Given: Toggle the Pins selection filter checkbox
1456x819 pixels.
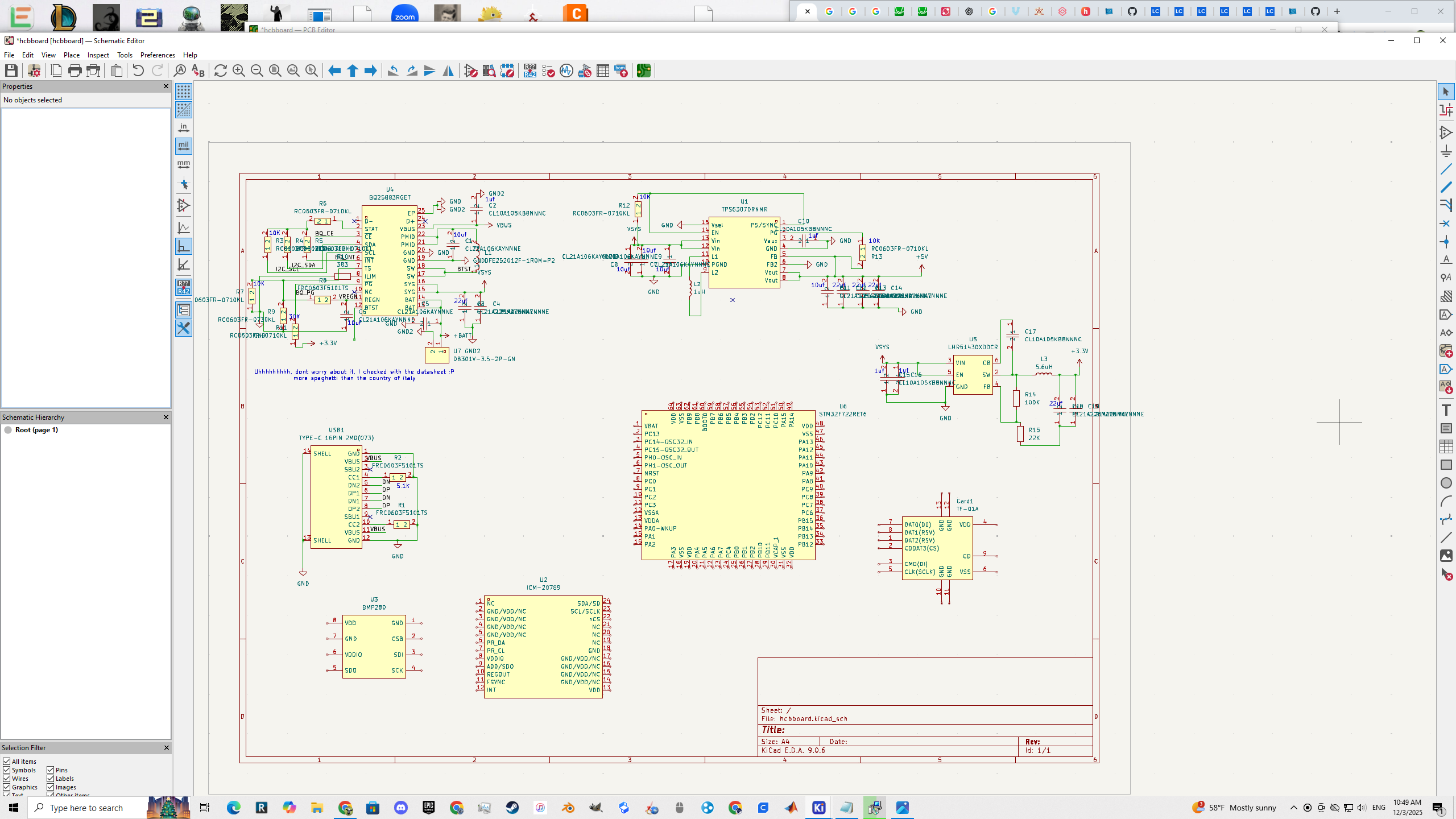Looking at the screenshot, I should [x=51, y=770].
